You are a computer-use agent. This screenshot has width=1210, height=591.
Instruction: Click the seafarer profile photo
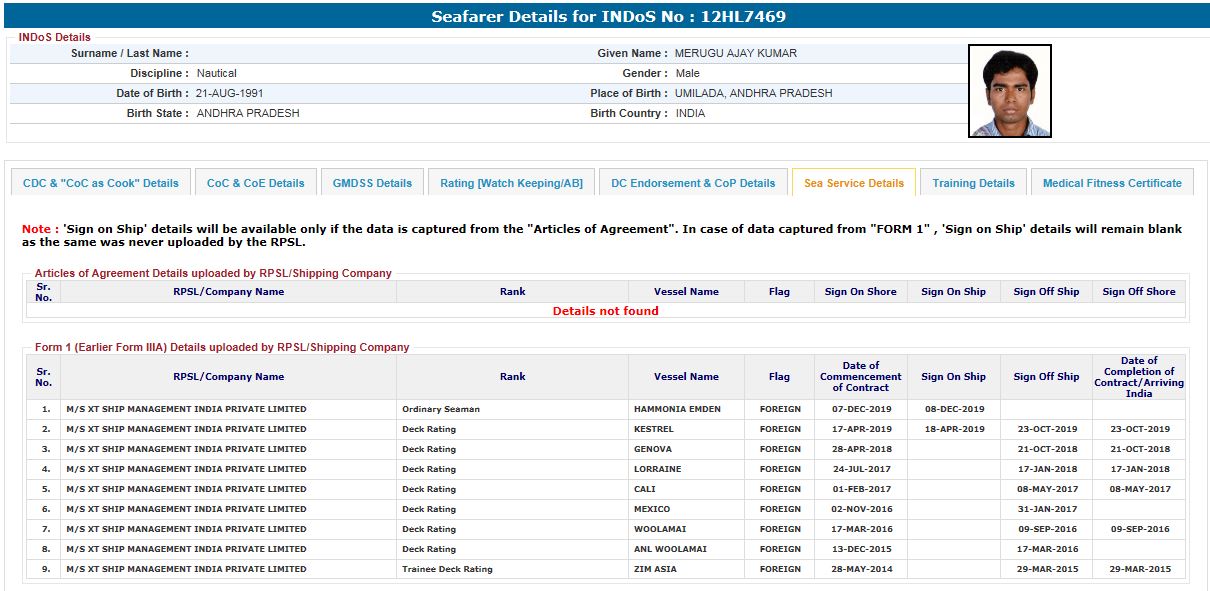coord(1009,91)
